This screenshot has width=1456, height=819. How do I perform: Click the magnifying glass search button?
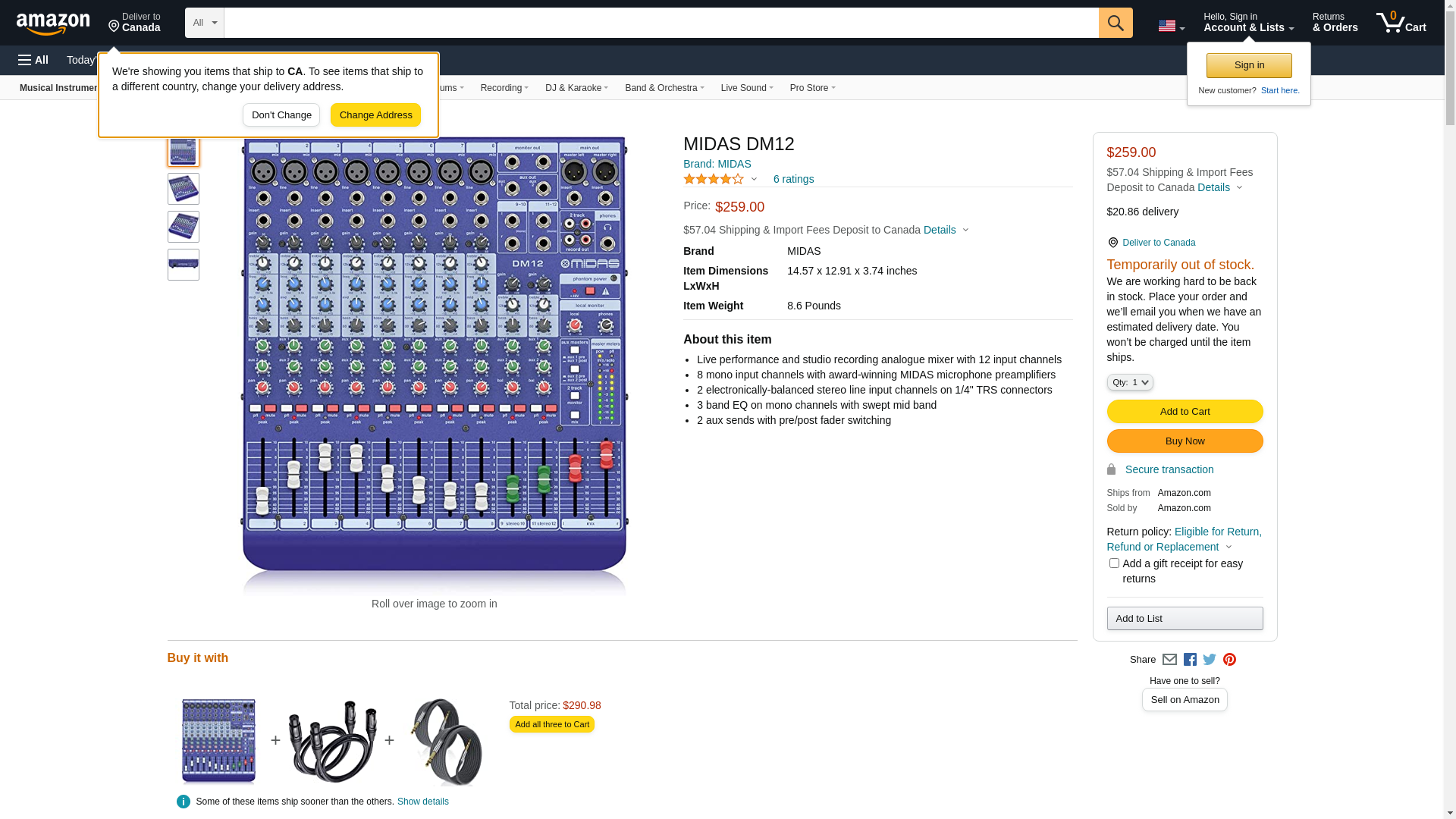pyautogui.click(x=1115, y=23)
